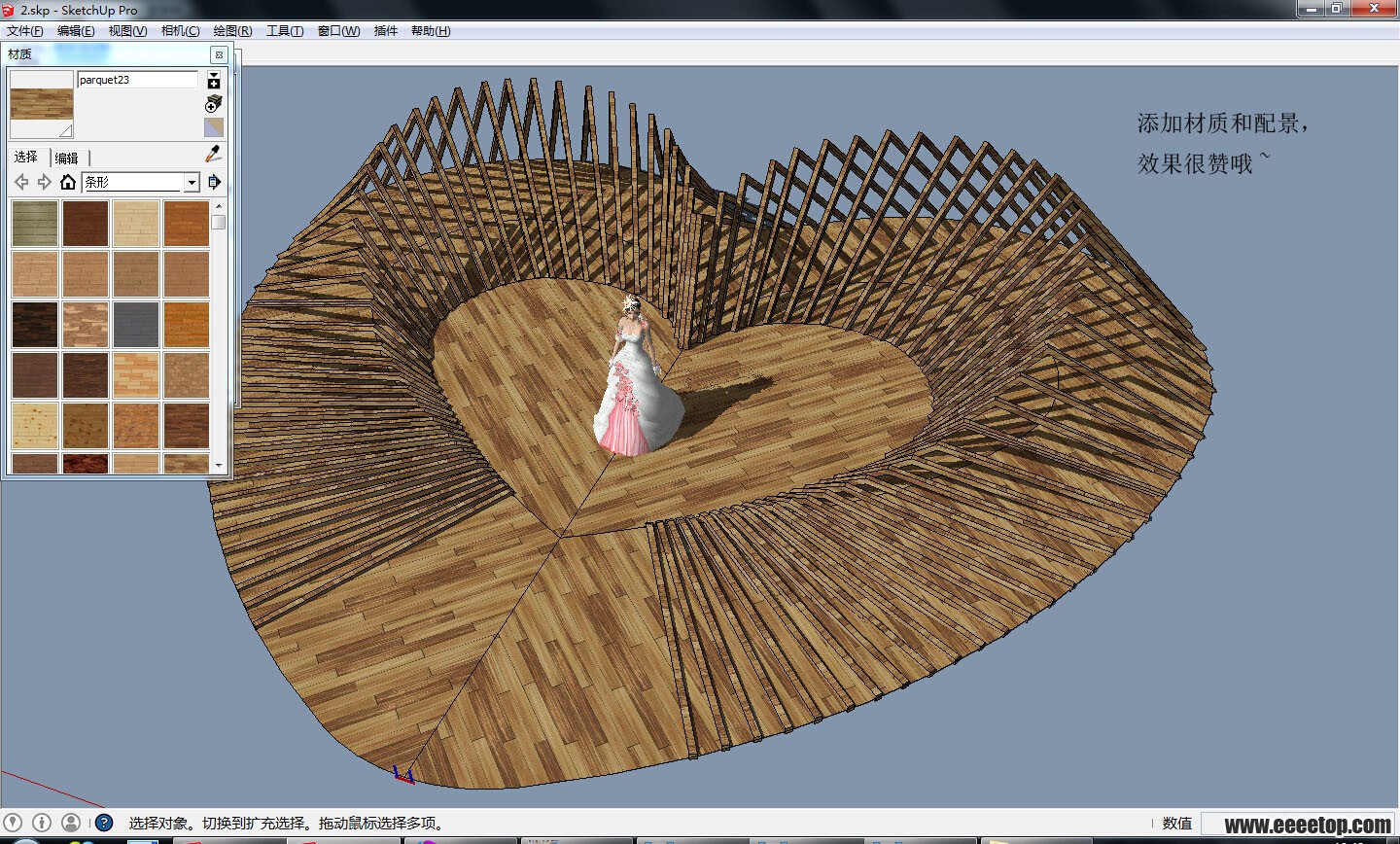Click the current parquet material preview

click(x=42, y=103)
